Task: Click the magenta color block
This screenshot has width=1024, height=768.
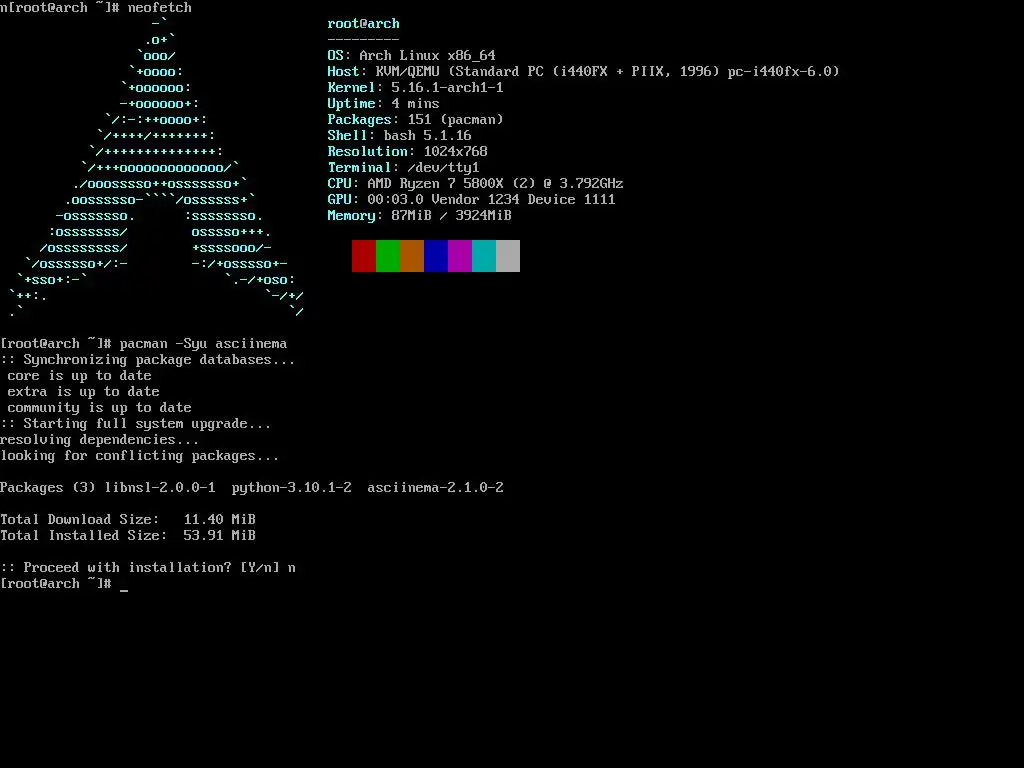Action: click(460, 255)
